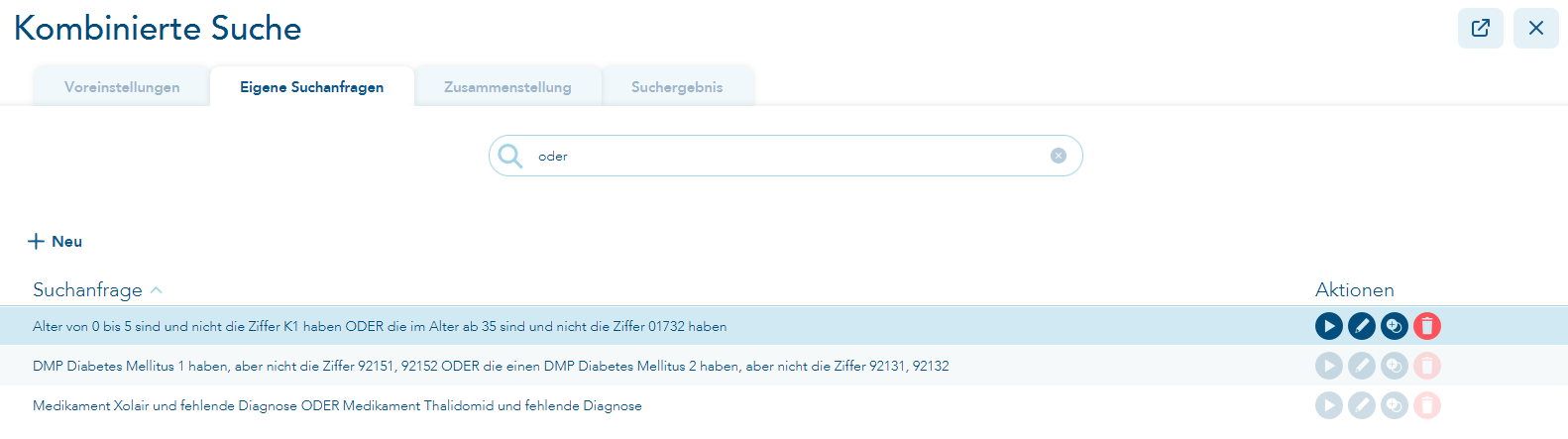Screen dimensions: 1568x439
Task: Sort by the Suchanfrage column chevron
Action: pyautogui.click(x=157, y=290)
